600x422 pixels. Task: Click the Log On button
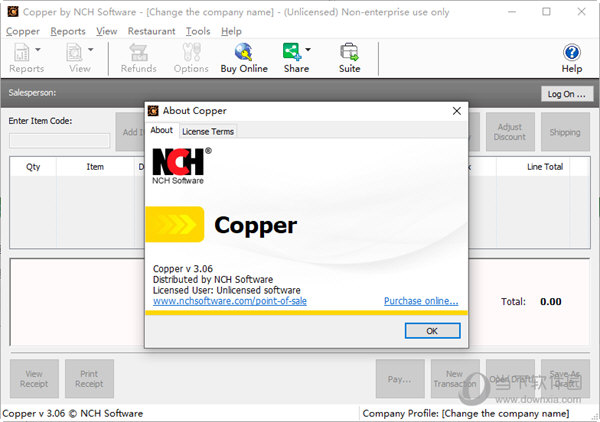(567, 94)
